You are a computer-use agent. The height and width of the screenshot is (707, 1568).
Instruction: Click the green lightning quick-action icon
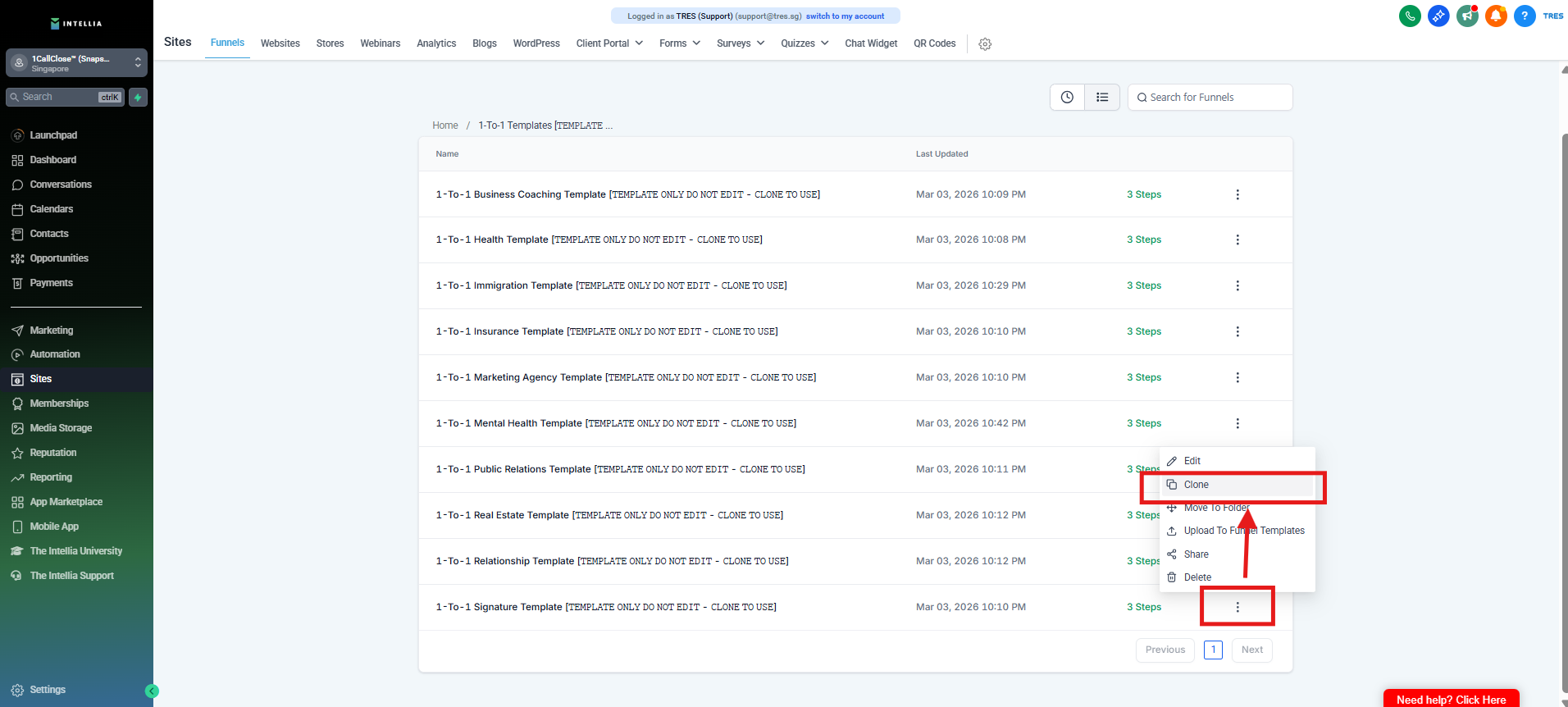(138, 98)
